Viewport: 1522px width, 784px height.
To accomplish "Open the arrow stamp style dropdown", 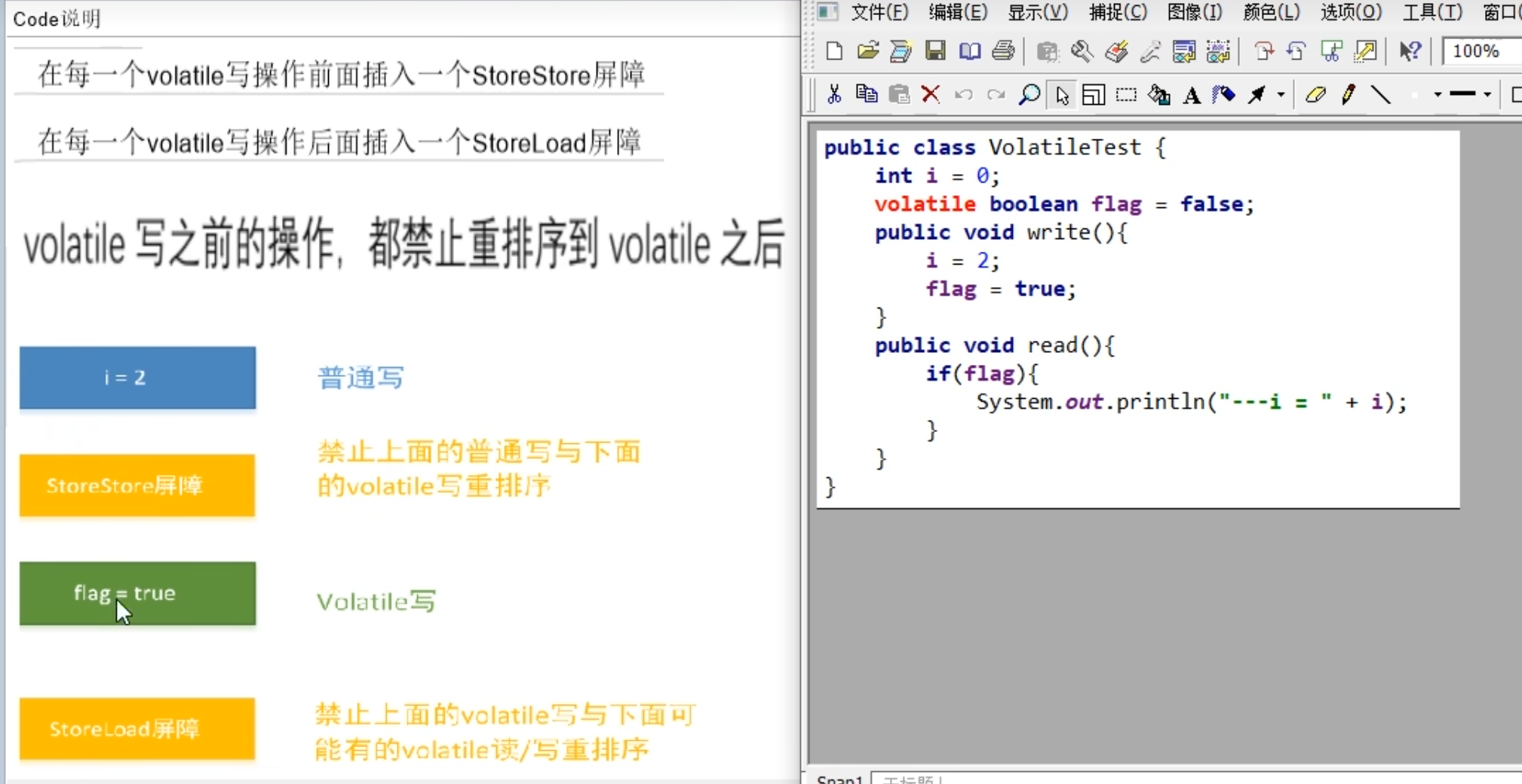I will tap(1281, 94).
